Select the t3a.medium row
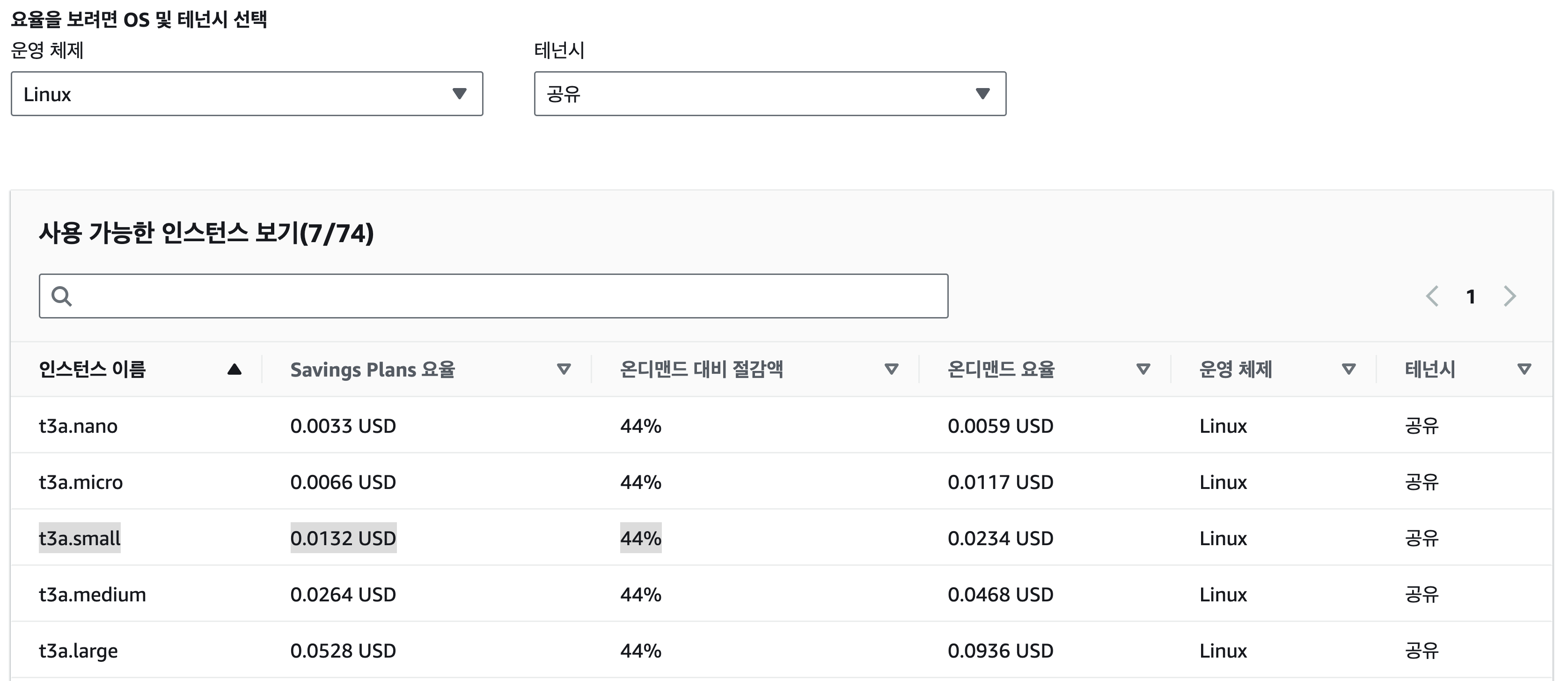The width and height of the screenshot is (1568, 681). [x=93, y=594]
